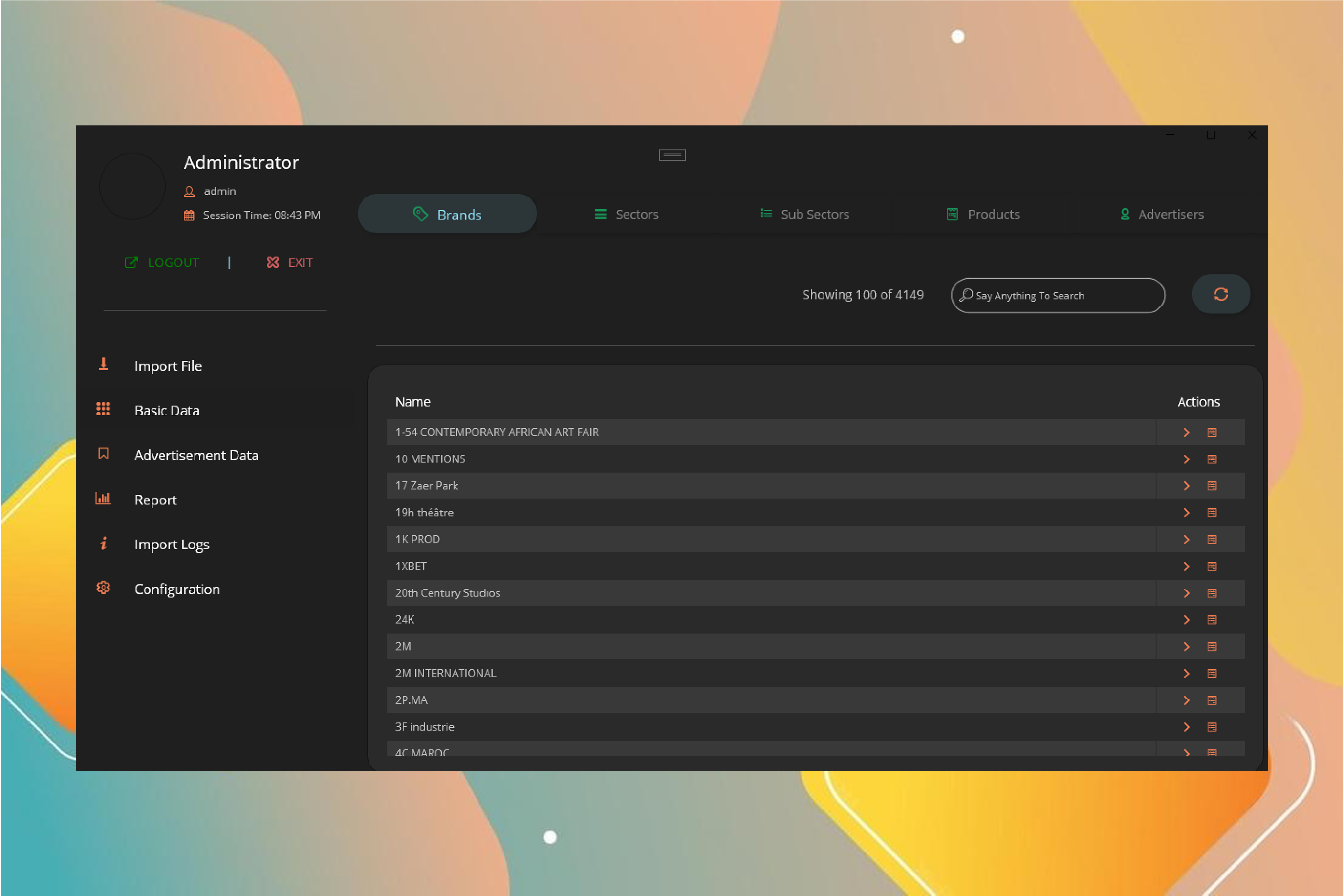The width and height of the screenshot is (1344, 896).
Task: Open the Advertisers tab
Action: click(x=1161, y=214)
